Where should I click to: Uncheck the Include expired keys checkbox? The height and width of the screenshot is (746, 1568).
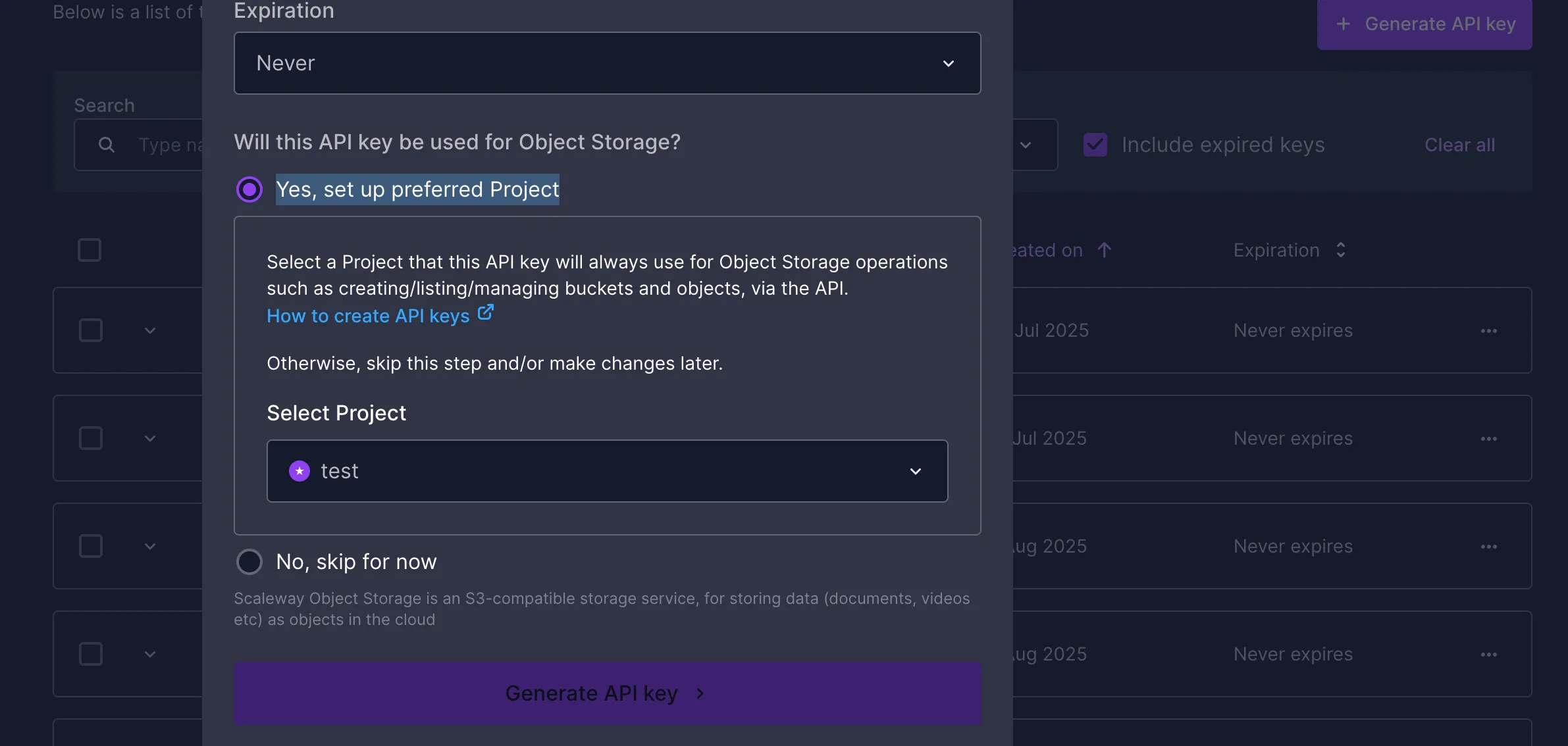(1093, 144)
